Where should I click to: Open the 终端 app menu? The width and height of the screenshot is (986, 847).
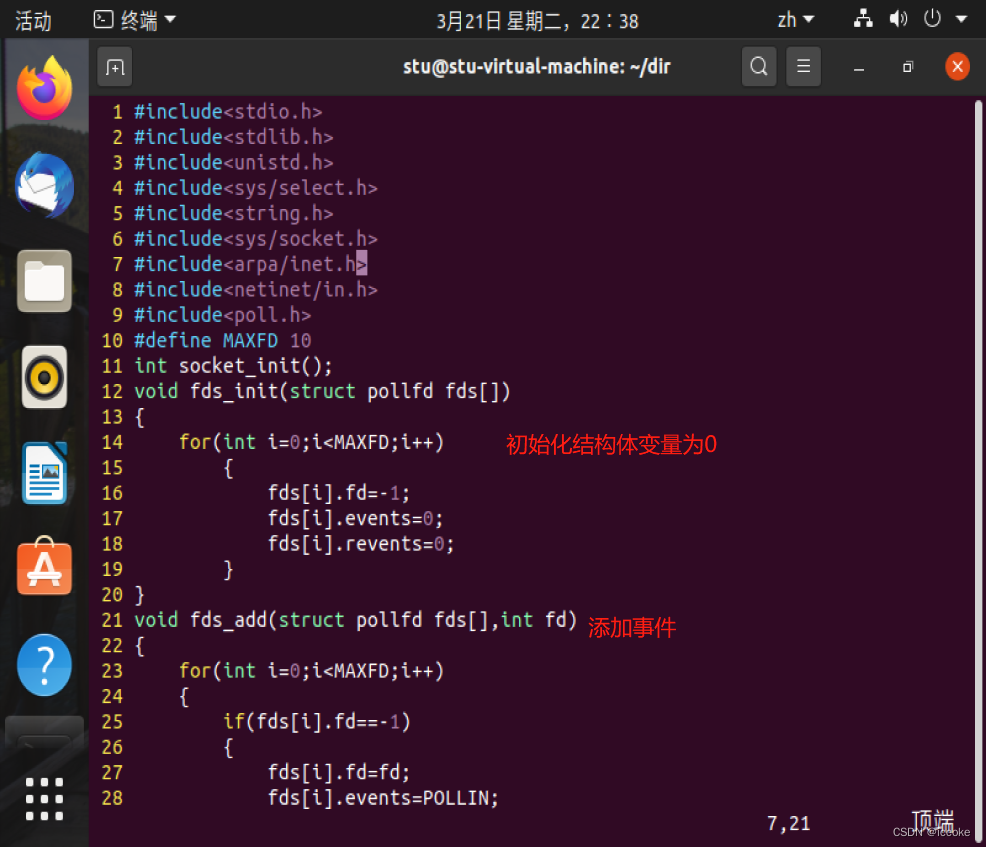pyautogui.click(x=135, y=21)
